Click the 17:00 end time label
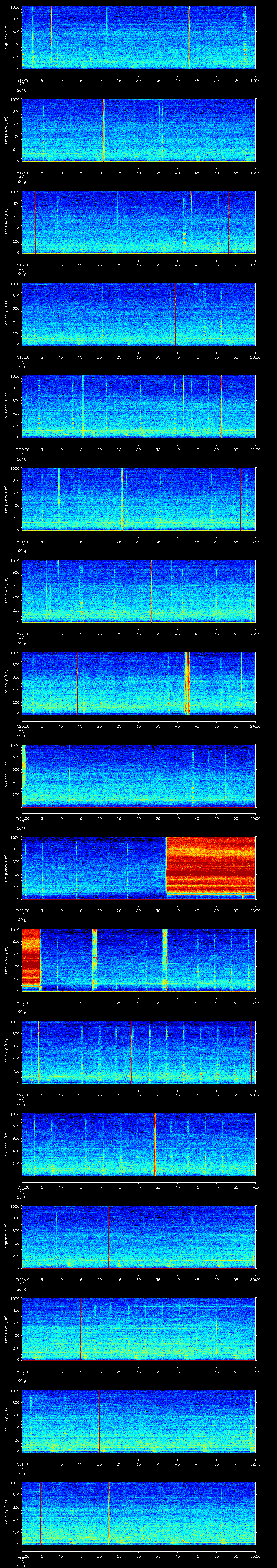277x1568 pixels. [255, 80]
